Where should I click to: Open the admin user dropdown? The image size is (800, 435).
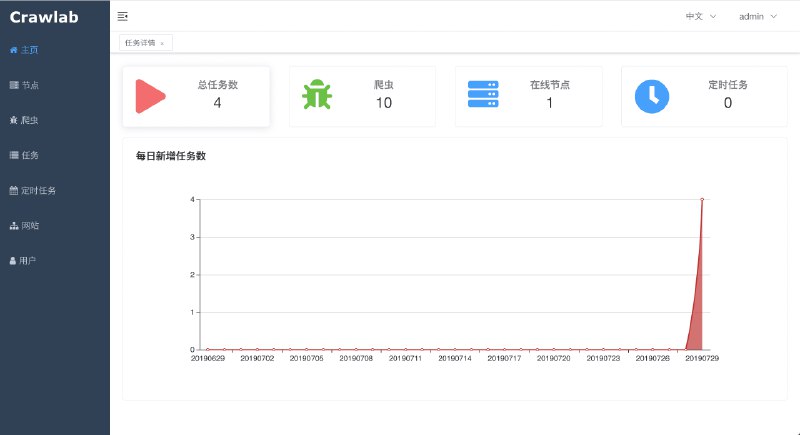click(x=757, y=16)
